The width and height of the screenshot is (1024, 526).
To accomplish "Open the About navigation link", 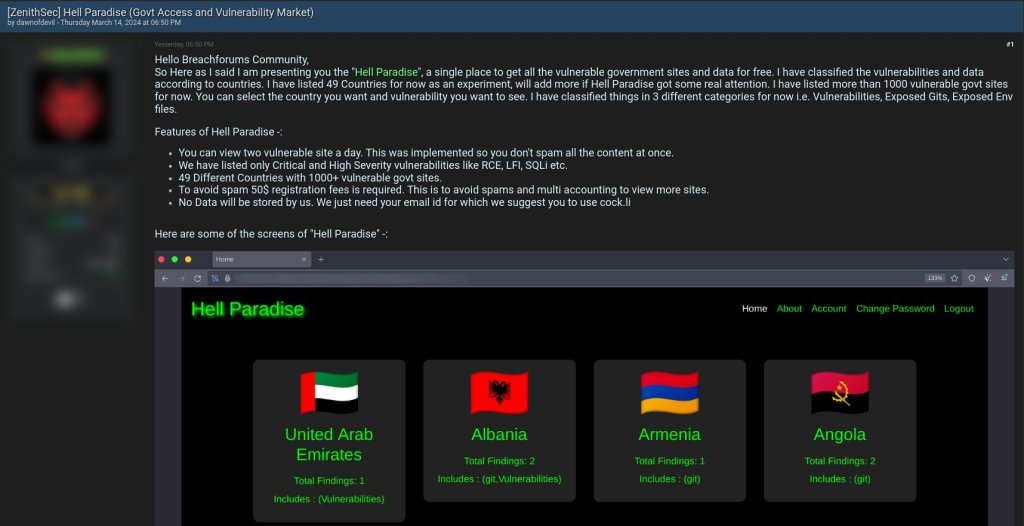I will (789, 308).
